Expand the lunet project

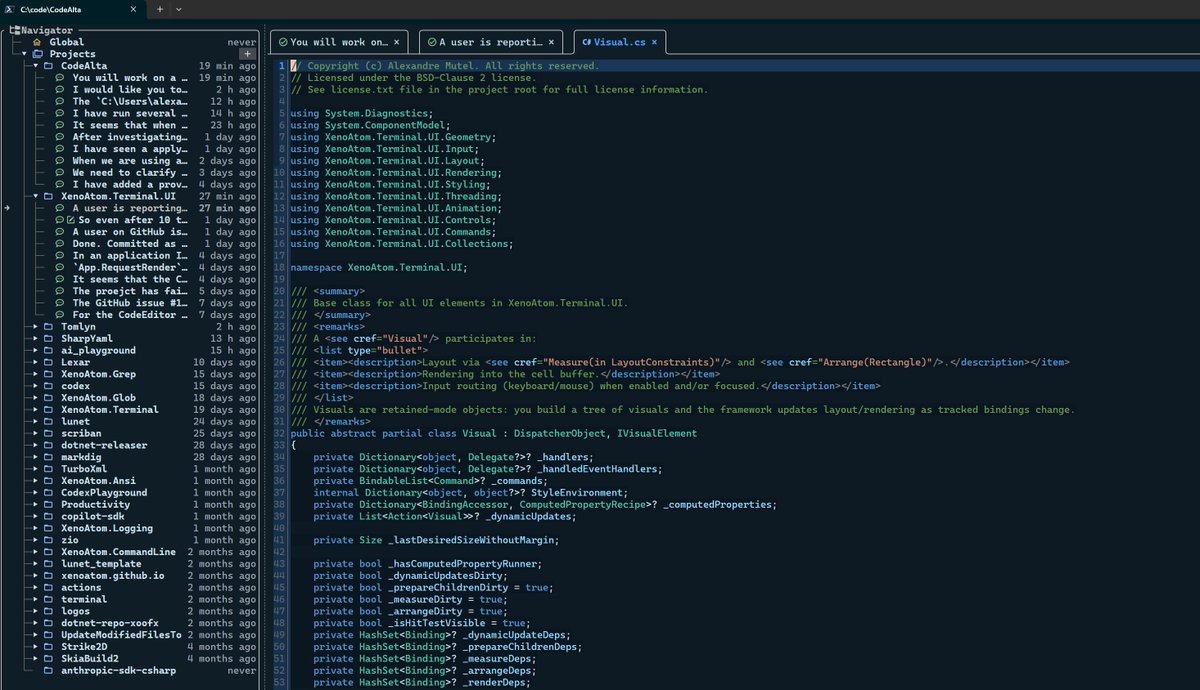pyautogui.click(x=36, y=421)
